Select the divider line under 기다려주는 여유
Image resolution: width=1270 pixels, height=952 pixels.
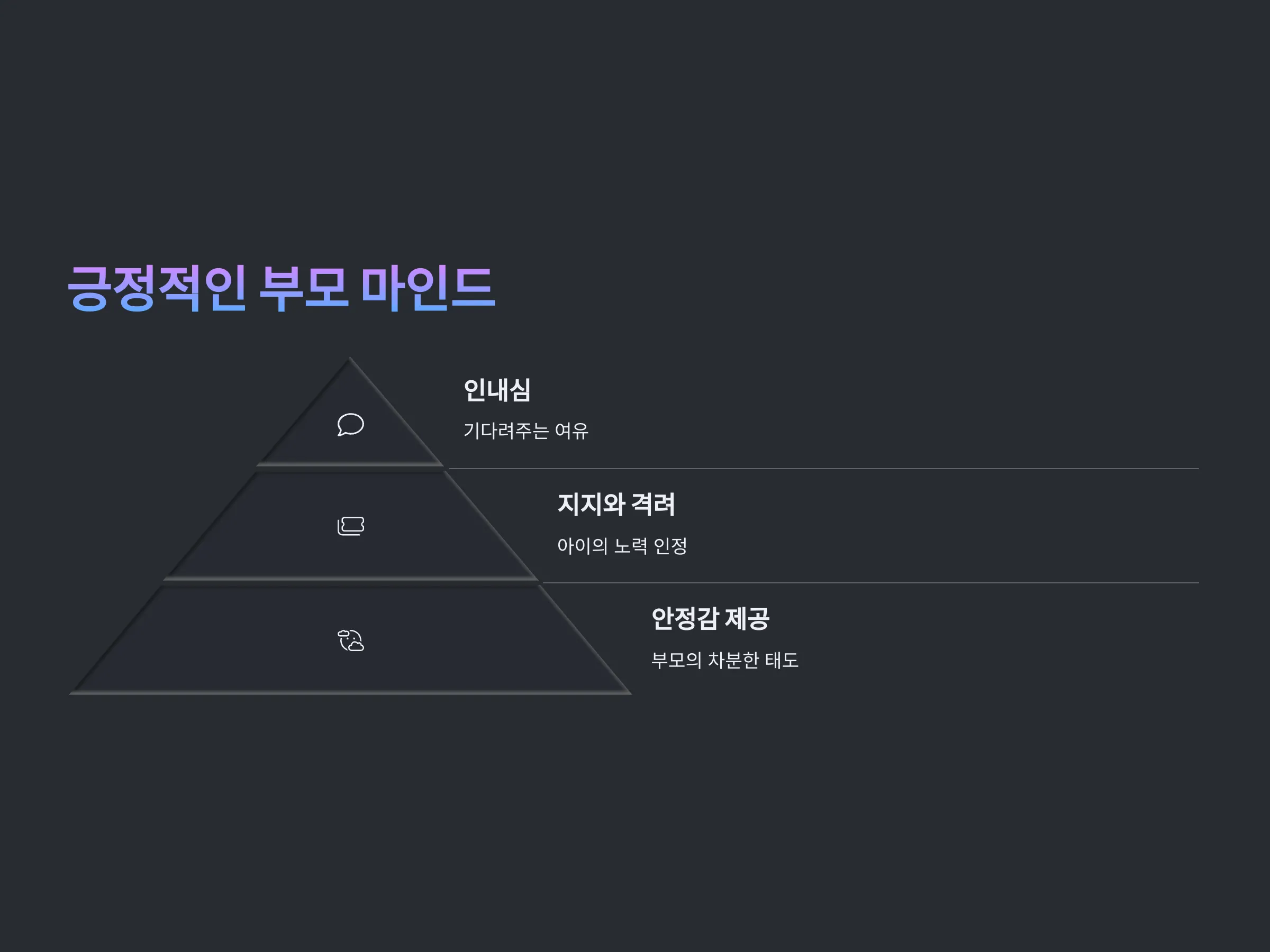pos(823,468)
